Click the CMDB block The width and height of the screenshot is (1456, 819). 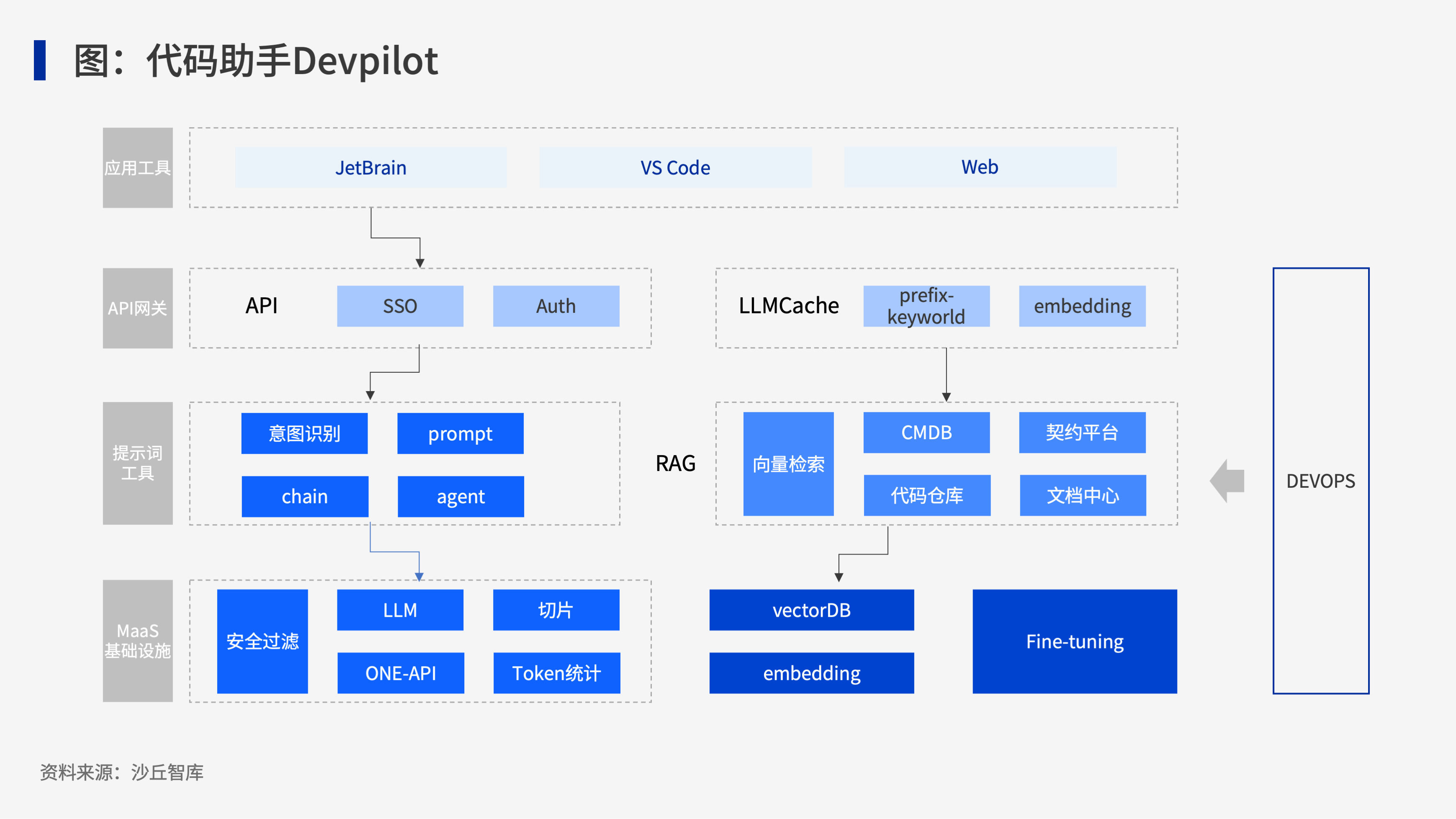coord(926,433)
